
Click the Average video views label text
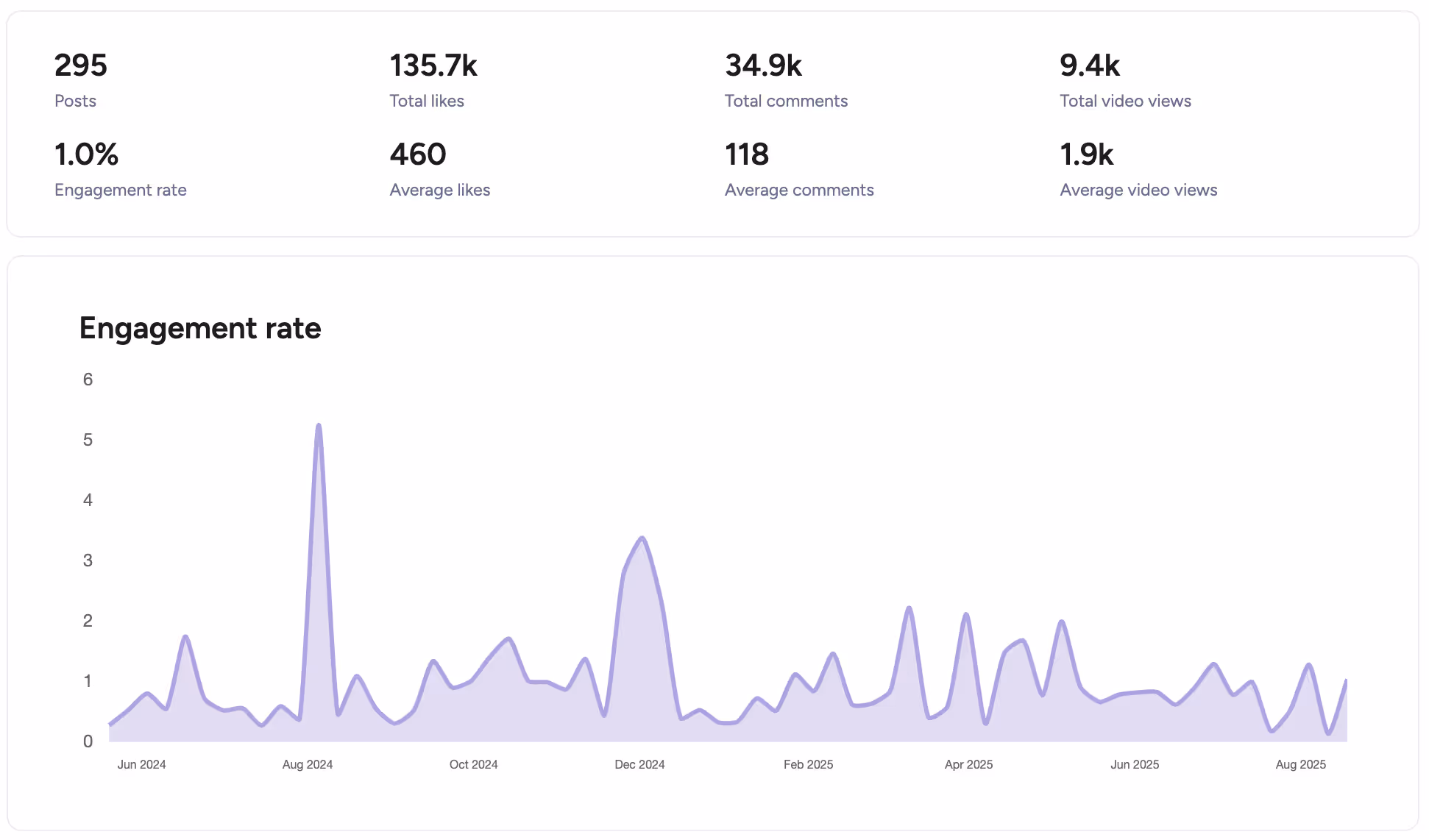click(x=1138, y=191)
